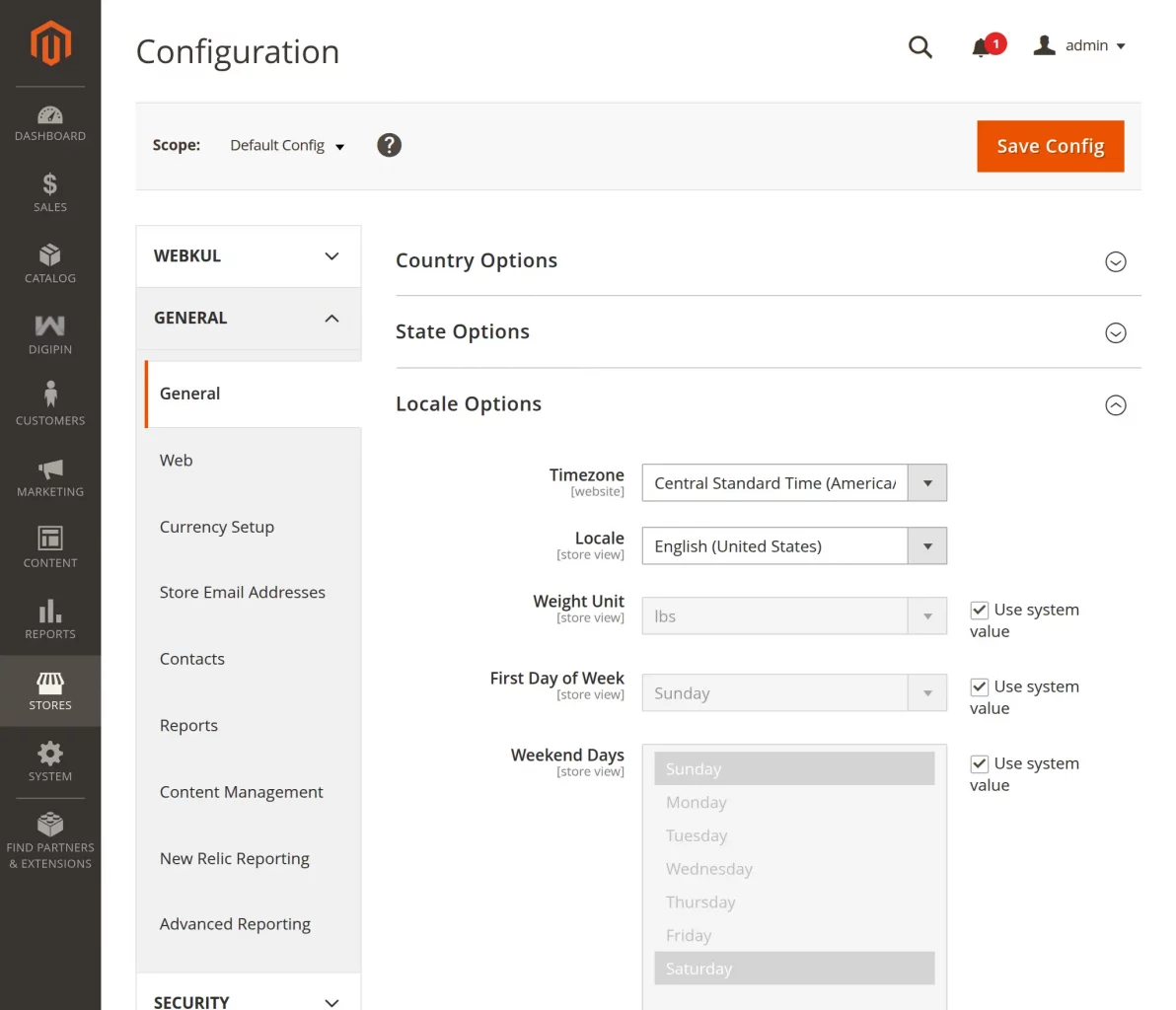Screen dimensions: 1176x1010
Task: Open the notifications bell icon
Action: 981,47
